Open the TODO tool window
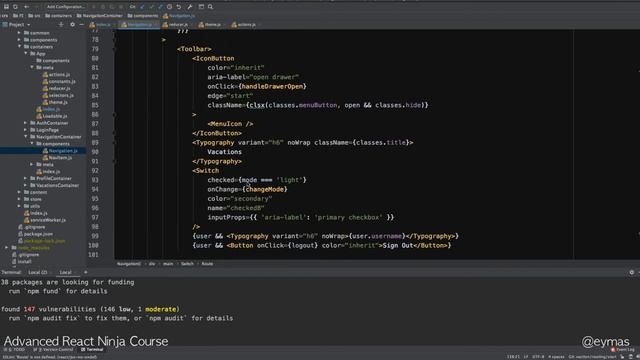Viewport: 640px width, 360px height. tap(14, 349)
